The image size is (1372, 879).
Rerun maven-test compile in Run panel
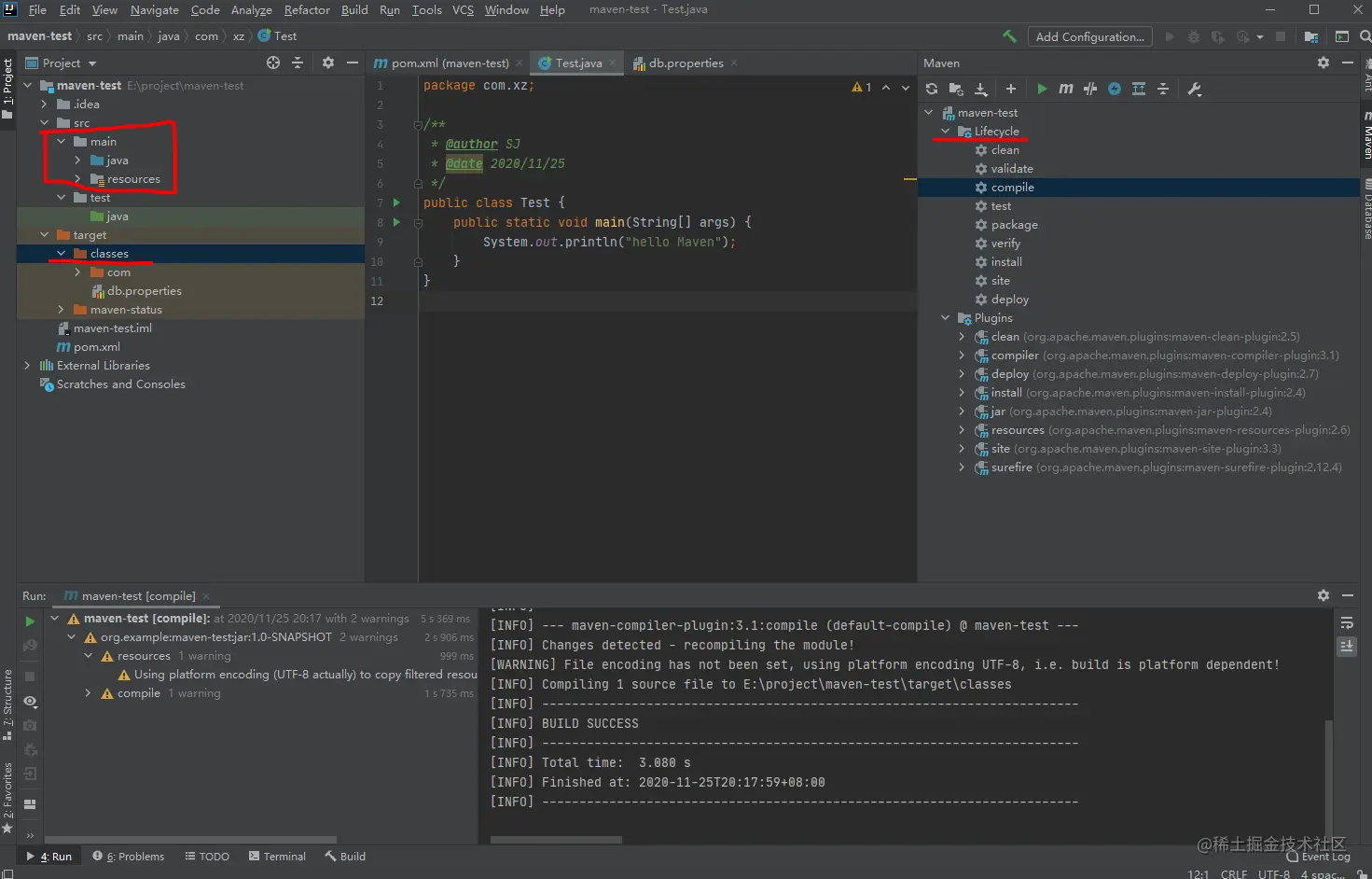30,621
